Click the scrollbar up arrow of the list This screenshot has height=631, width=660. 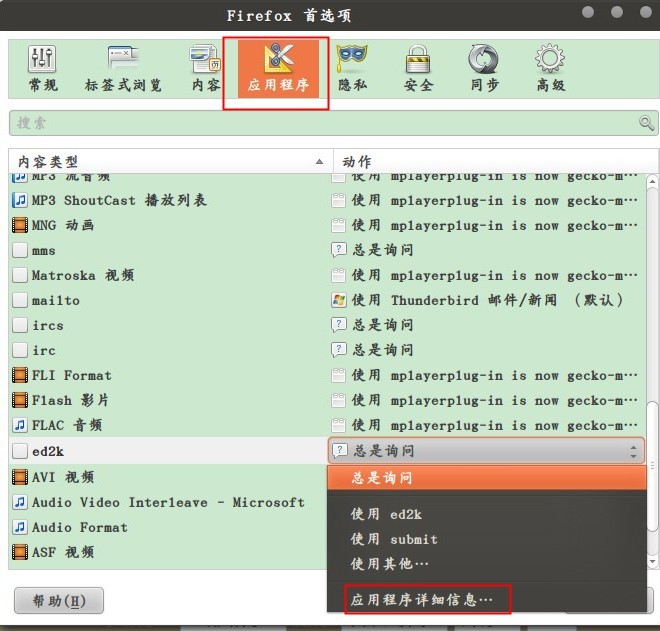(x=652, y=181)
